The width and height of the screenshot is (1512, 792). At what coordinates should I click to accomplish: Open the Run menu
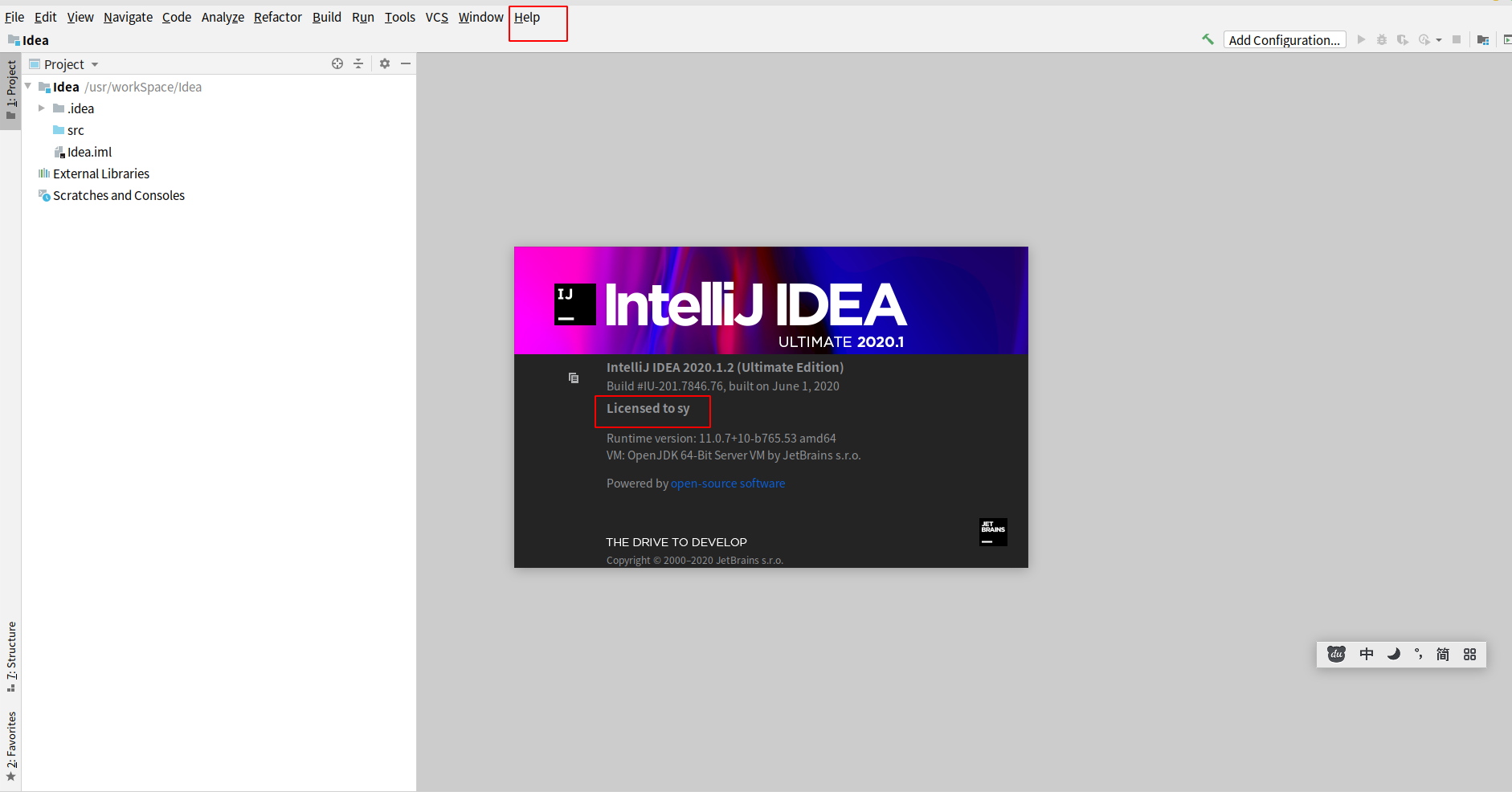[x=363, y=17]
